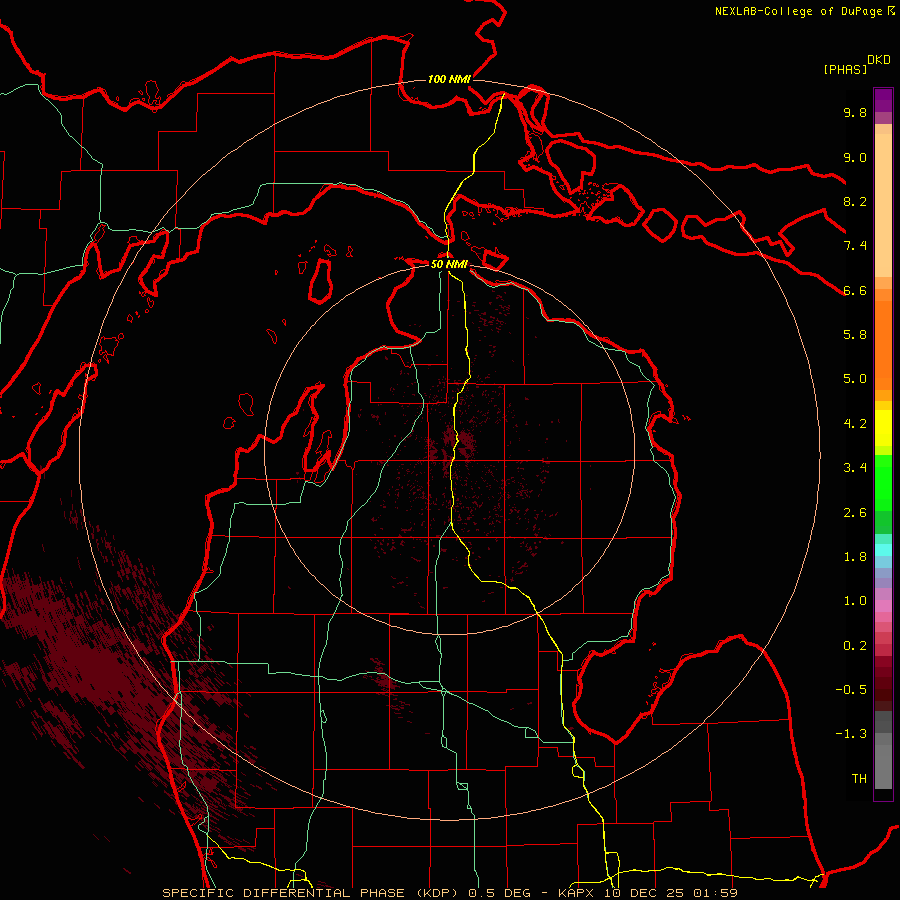Pick the peach segment of the color bar
Image resolution: width=900 pixels, height=900 pixels.
tap(883, 205)
